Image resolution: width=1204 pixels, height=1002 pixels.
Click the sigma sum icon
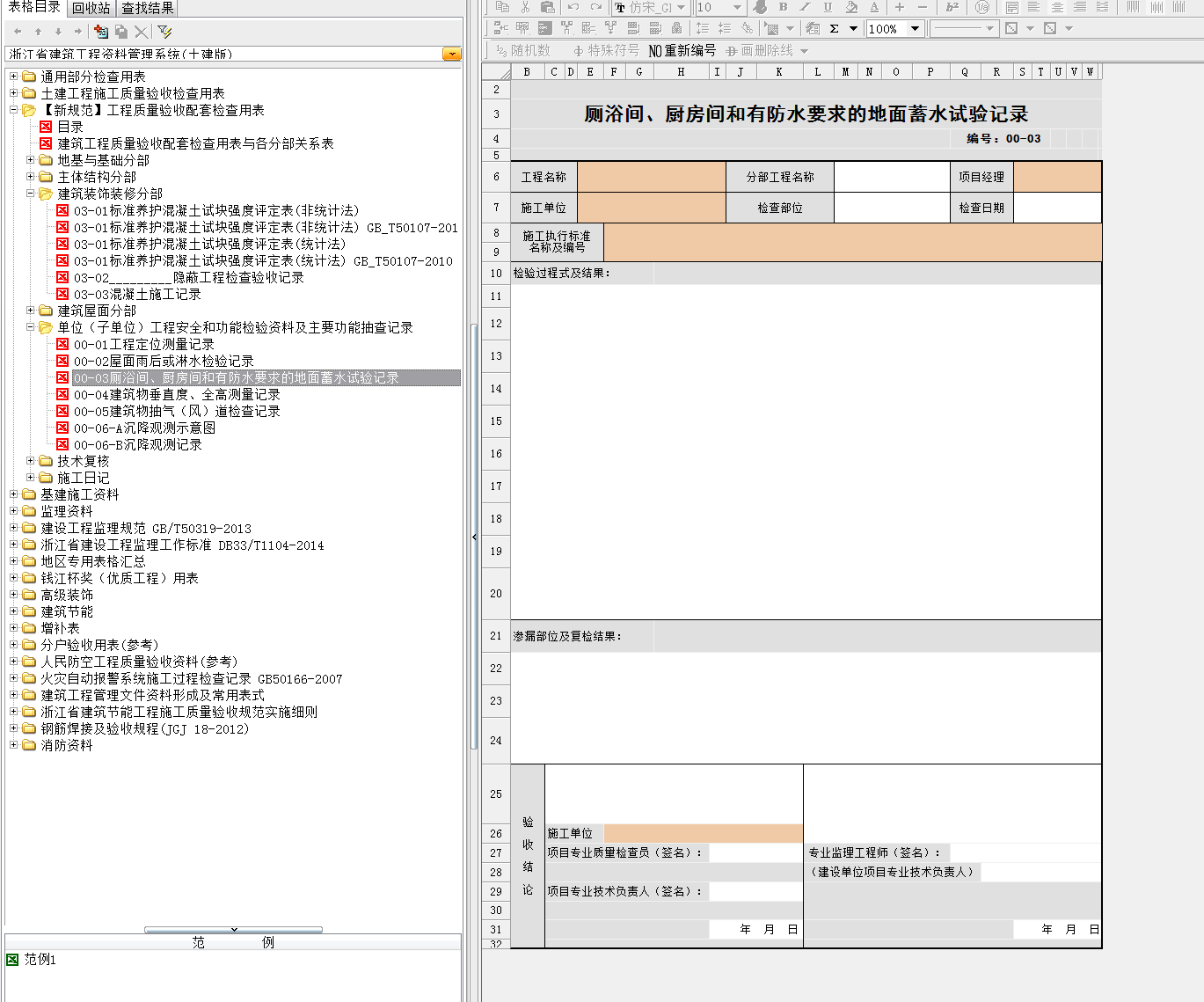[834, 28]
